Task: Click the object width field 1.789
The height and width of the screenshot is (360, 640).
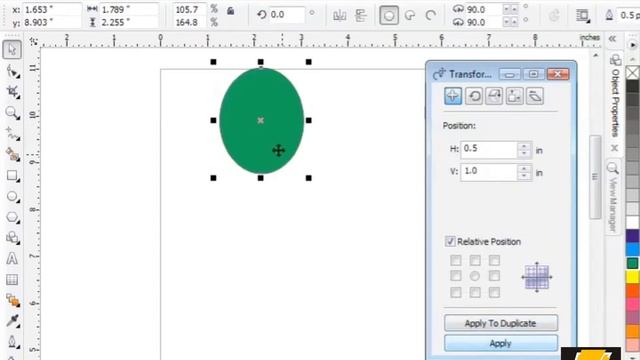Action: [x=129, y=9]
